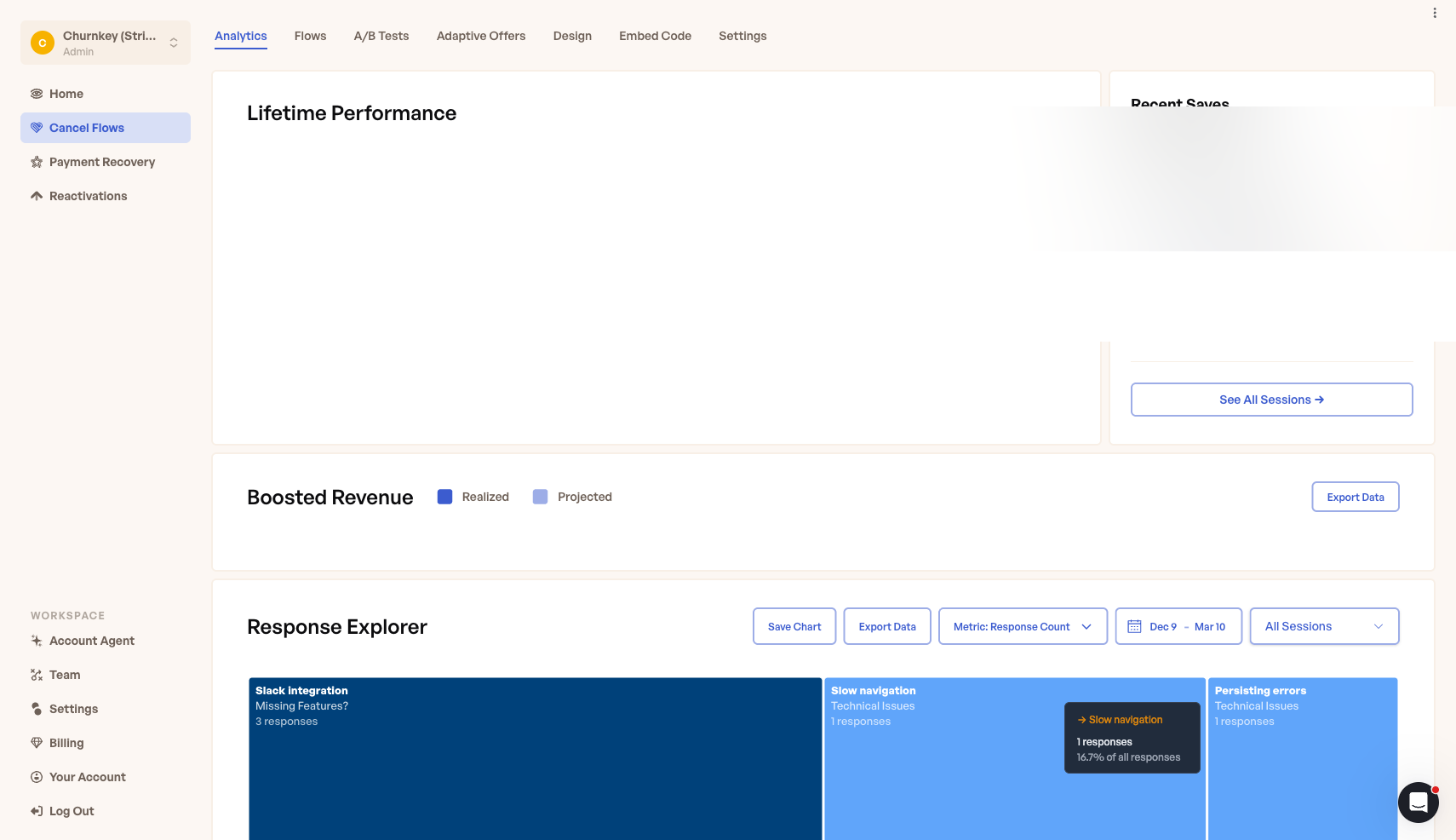1456x840 pixels.
Task: Open the Reactivations section
Action: [x=88, y=196]
